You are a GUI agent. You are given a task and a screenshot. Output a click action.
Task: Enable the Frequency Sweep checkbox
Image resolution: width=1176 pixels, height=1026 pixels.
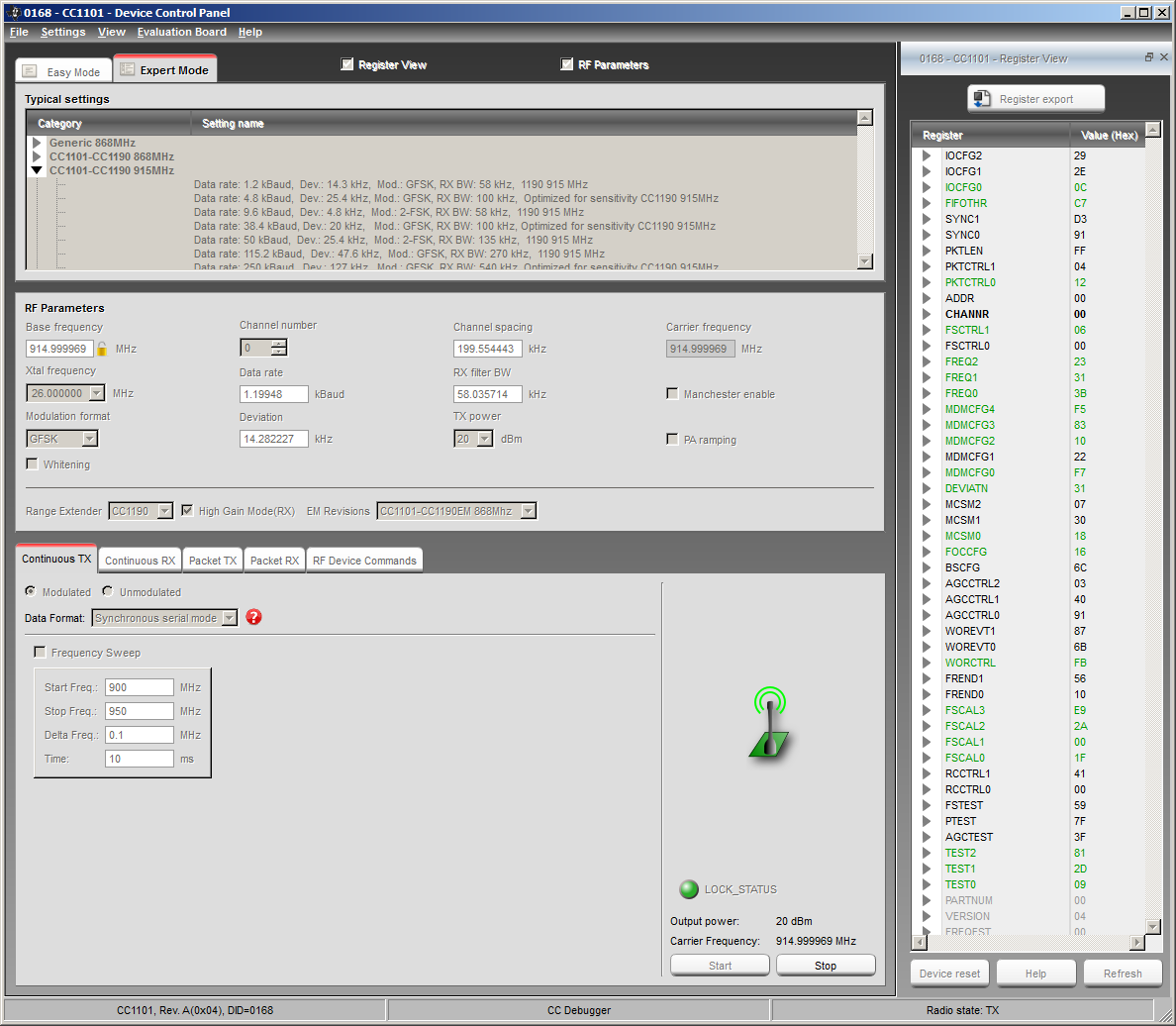coord(40,653)
